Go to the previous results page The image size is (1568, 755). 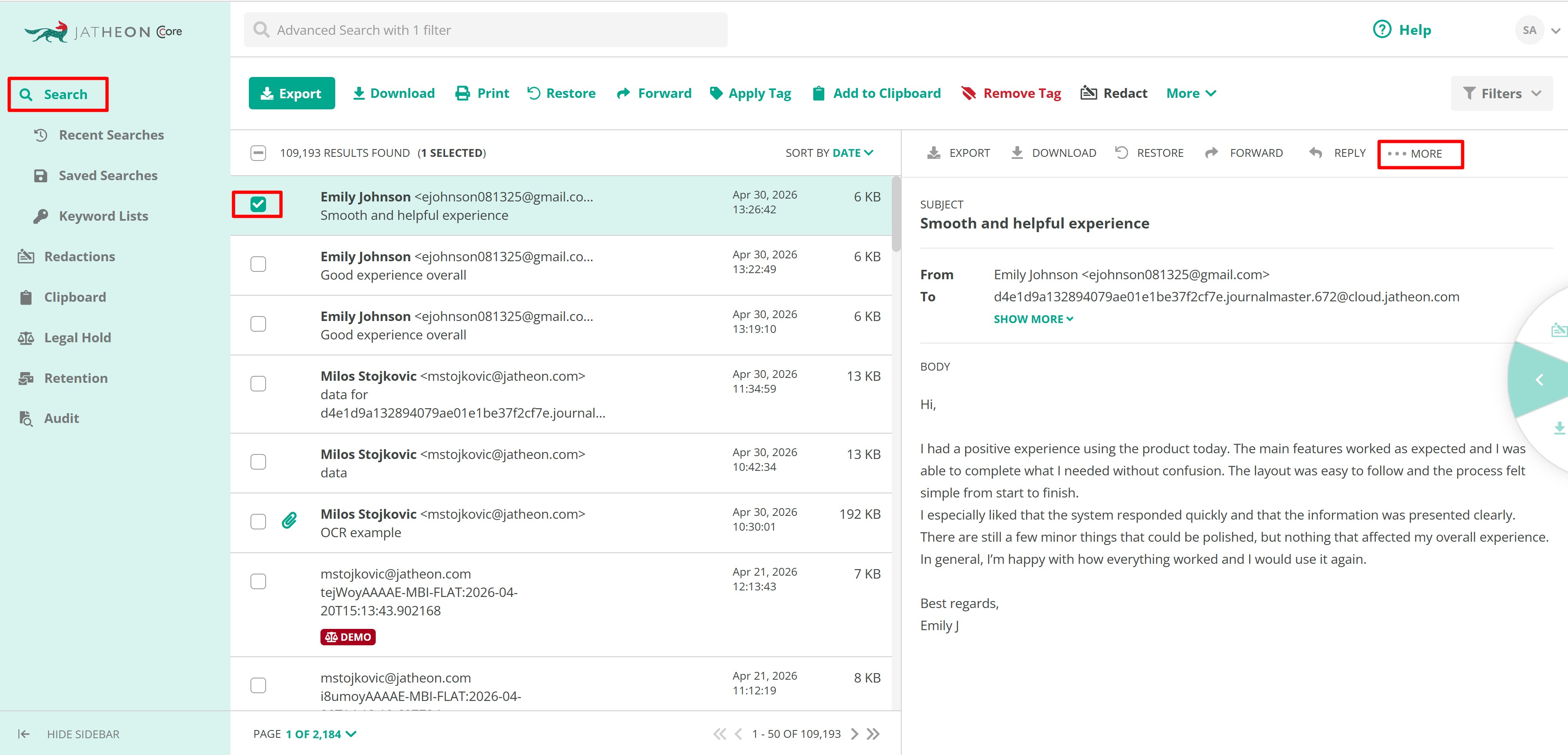point(738,734)
